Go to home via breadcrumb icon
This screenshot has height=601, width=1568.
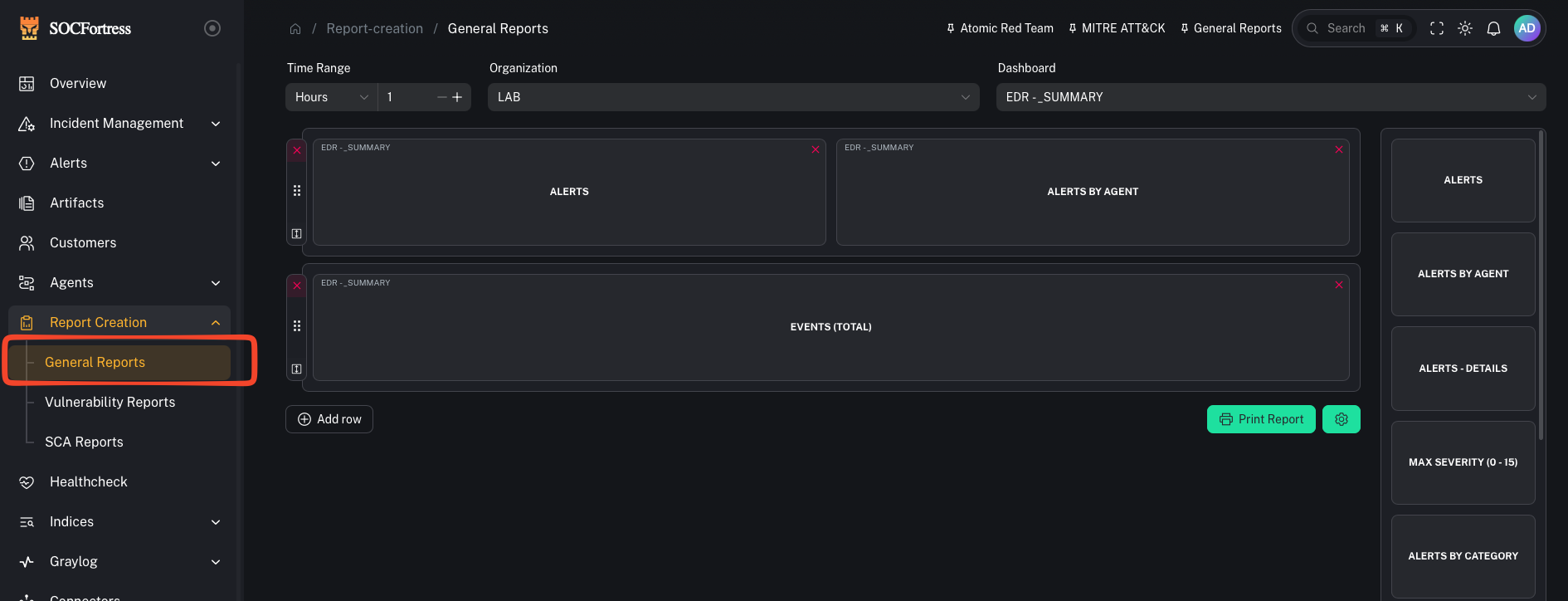(295, 28)
